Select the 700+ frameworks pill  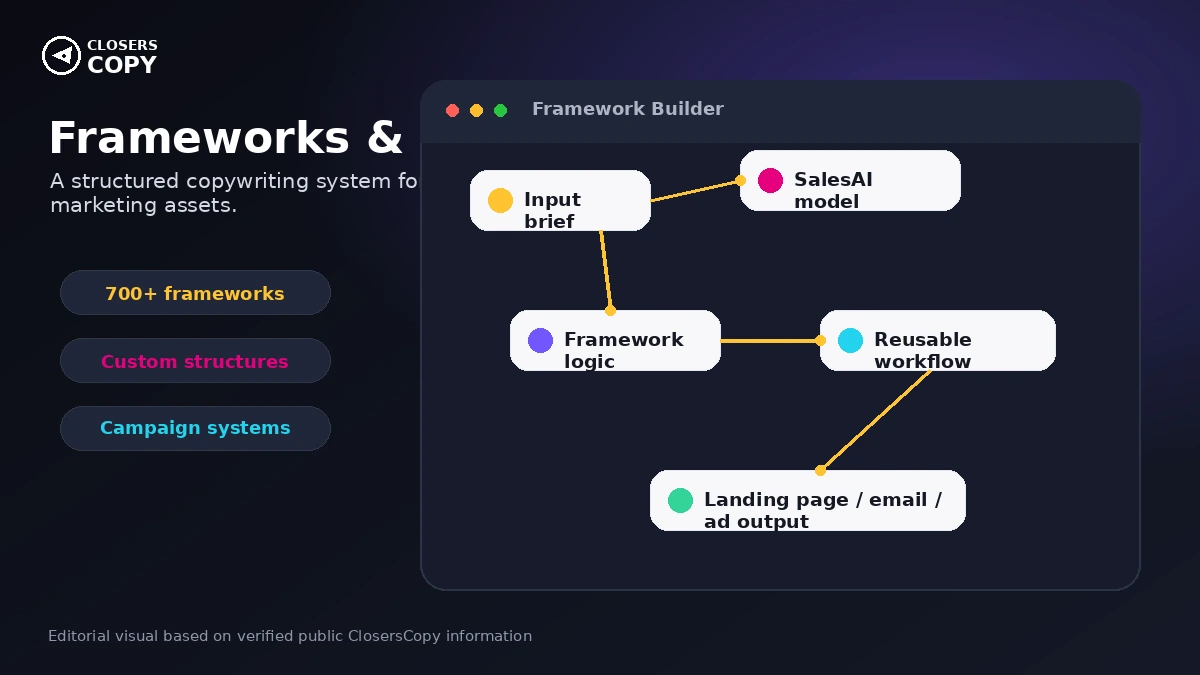(195, 293)
